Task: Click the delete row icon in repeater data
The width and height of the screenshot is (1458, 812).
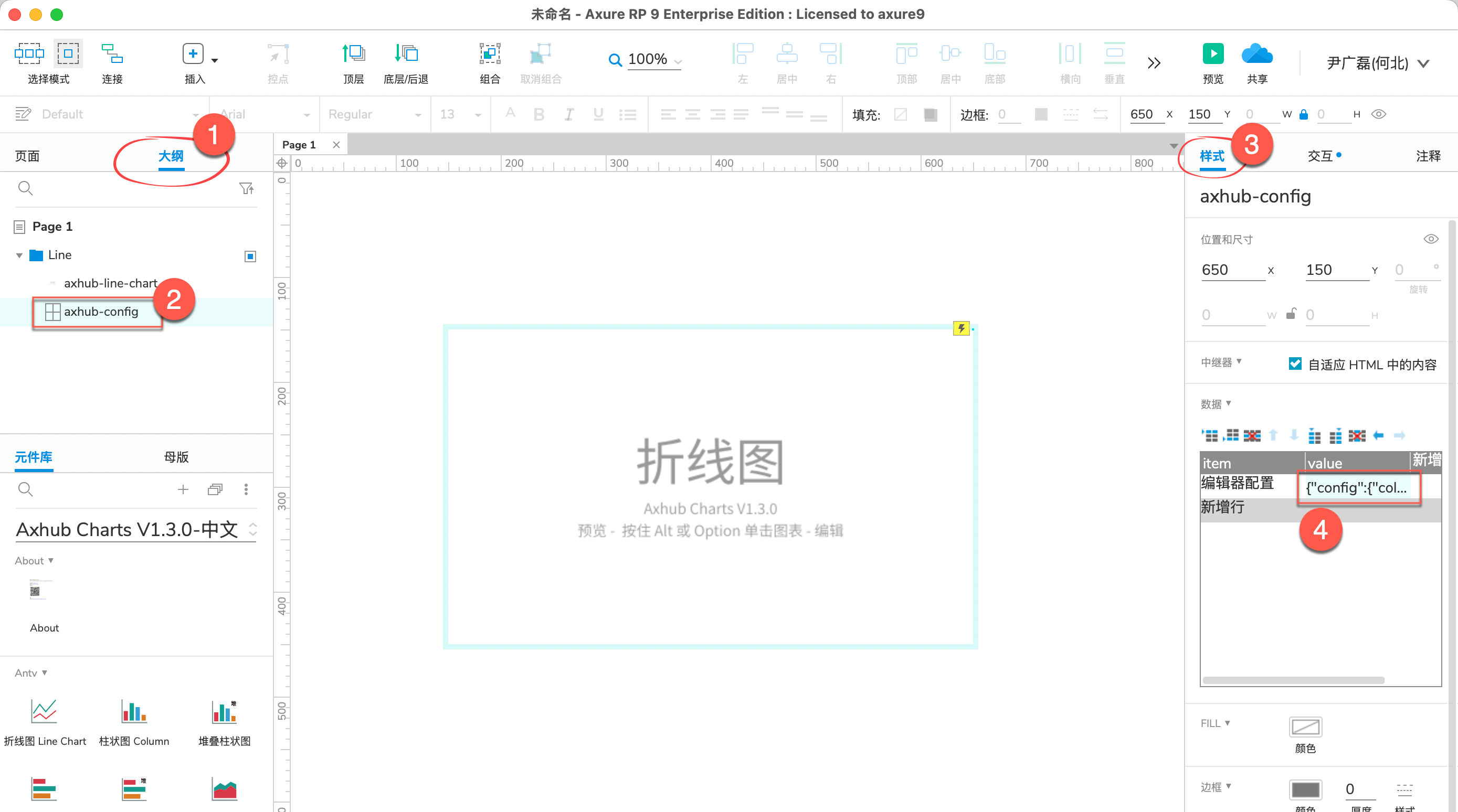Action: click(x=1252, y=436)
